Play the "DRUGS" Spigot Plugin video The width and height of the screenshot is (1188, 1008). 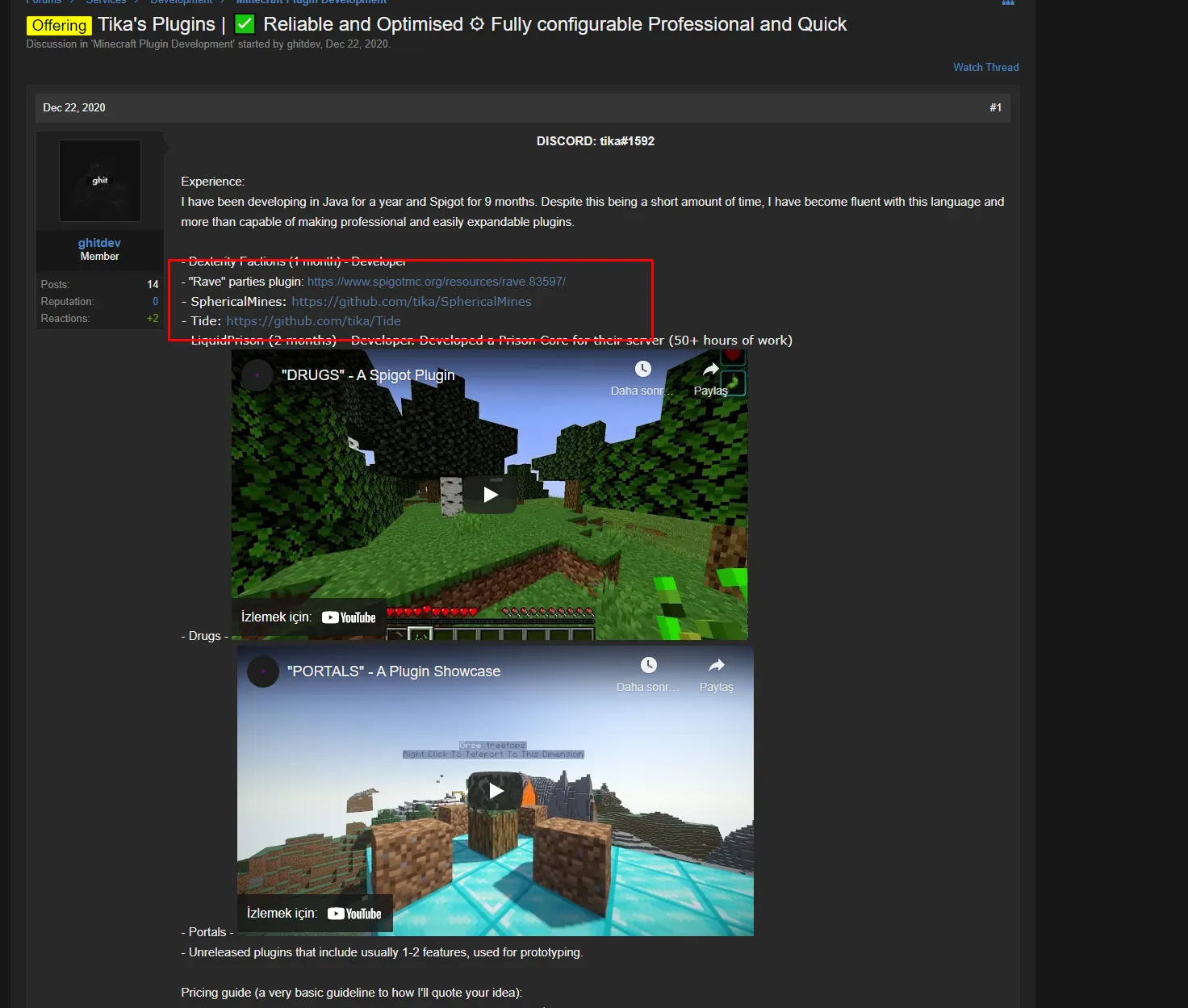click(490, 495)
